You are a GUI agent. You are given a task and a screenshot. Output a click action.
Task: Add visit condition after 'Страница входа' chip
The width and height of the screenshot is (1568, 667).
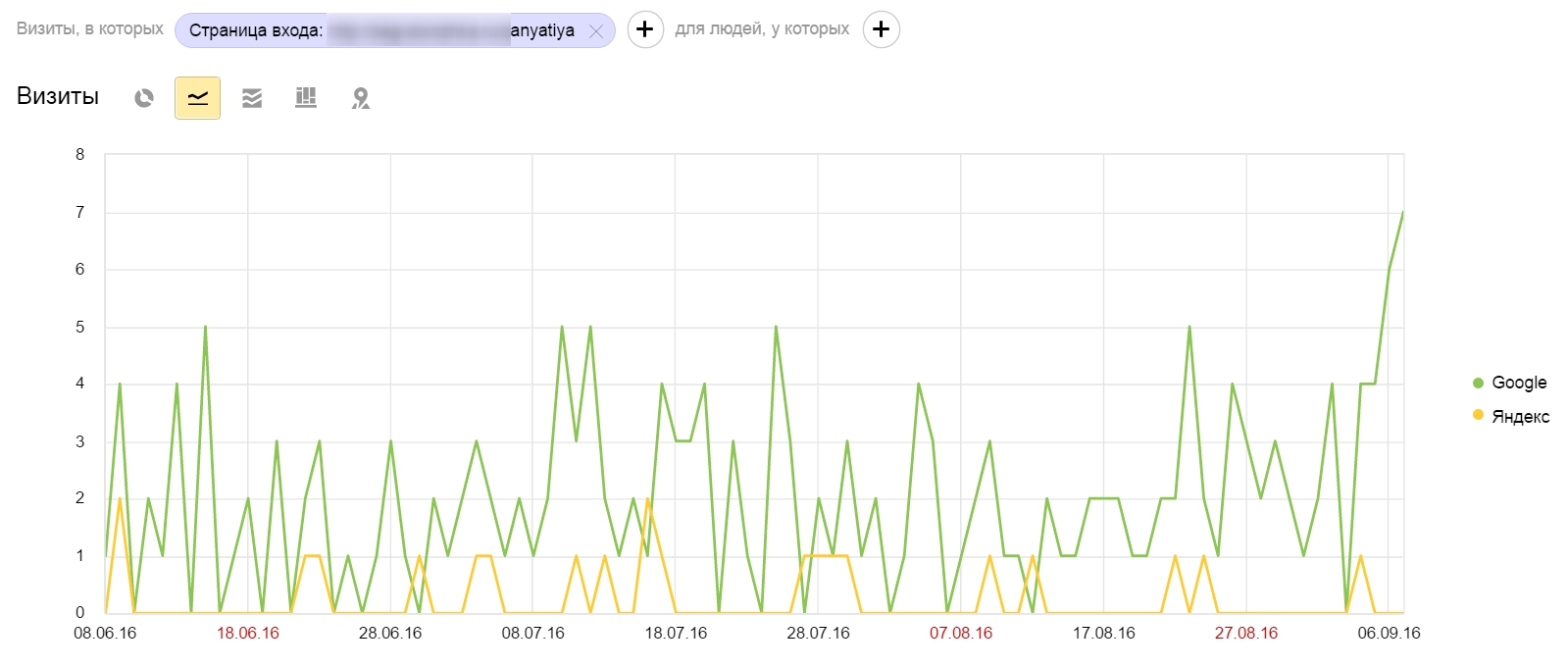(x=644, y=30)
